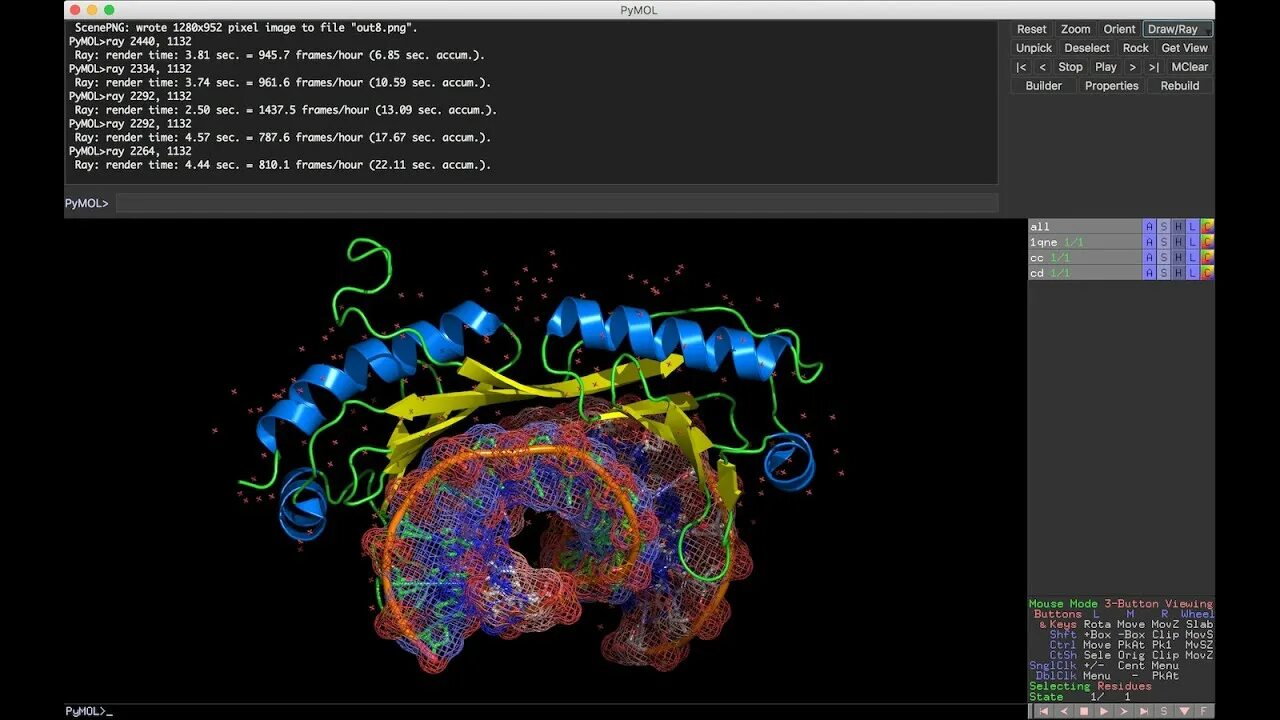
Task: Open Action menu for object cd
Action: tap(1149, 273)
